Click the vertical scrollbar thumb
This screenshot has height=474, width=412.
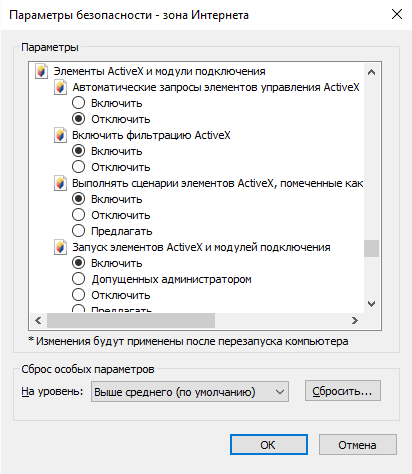[371, 249]
